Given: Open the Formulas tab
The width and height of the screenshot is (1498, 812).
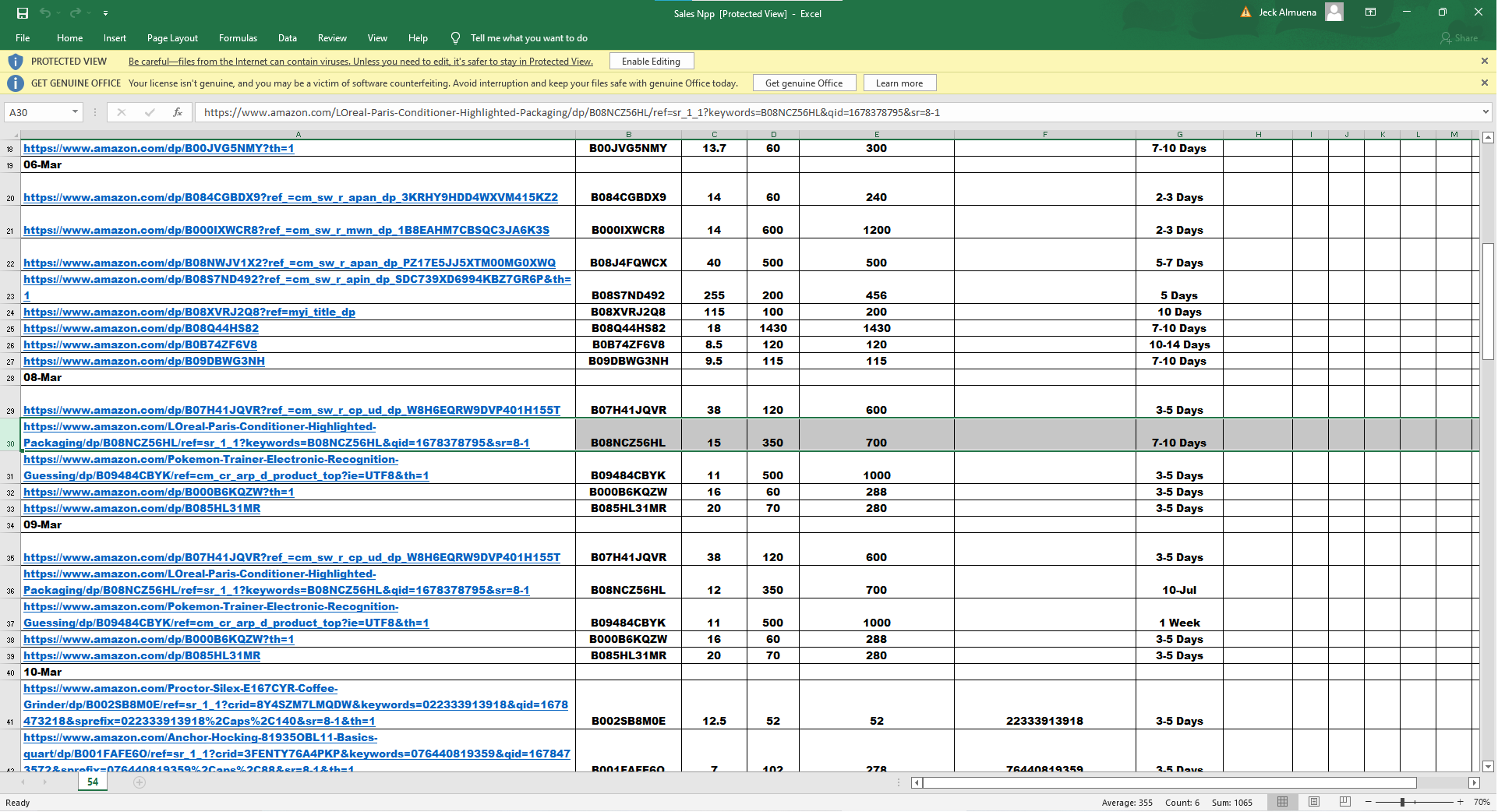Looking at the screenshot, I should tap(238, 38).
